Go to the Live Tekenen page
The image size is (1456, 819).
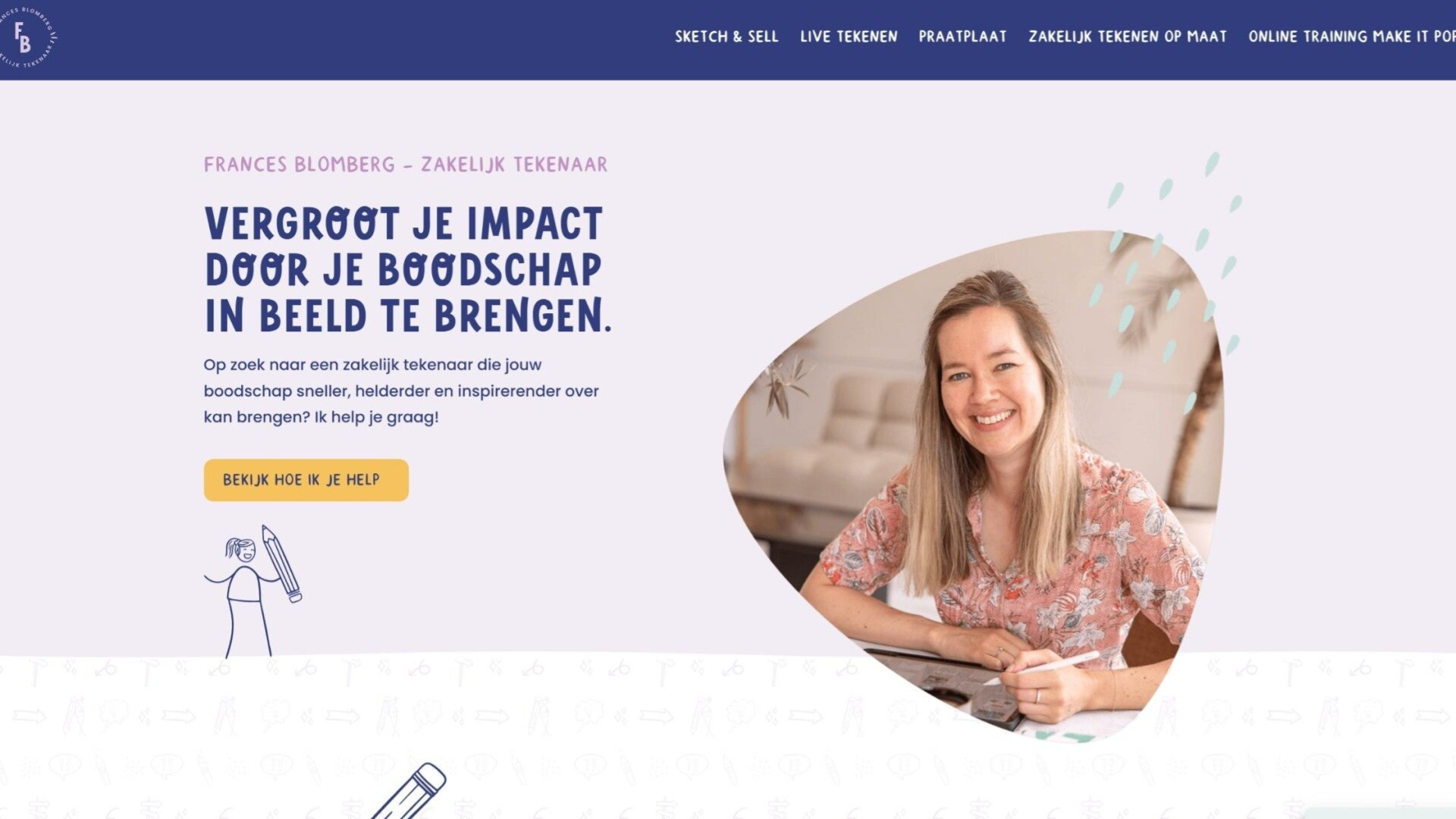pos(849,36)
